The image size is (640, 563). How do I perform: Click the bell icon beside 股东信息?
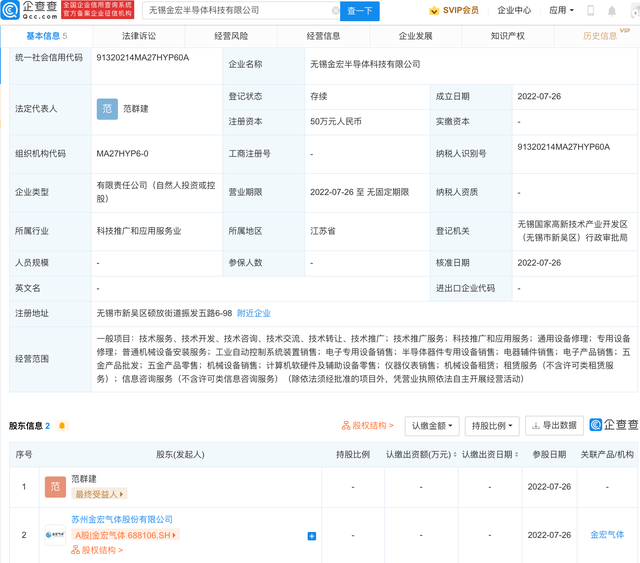click(x=62, y=426)
